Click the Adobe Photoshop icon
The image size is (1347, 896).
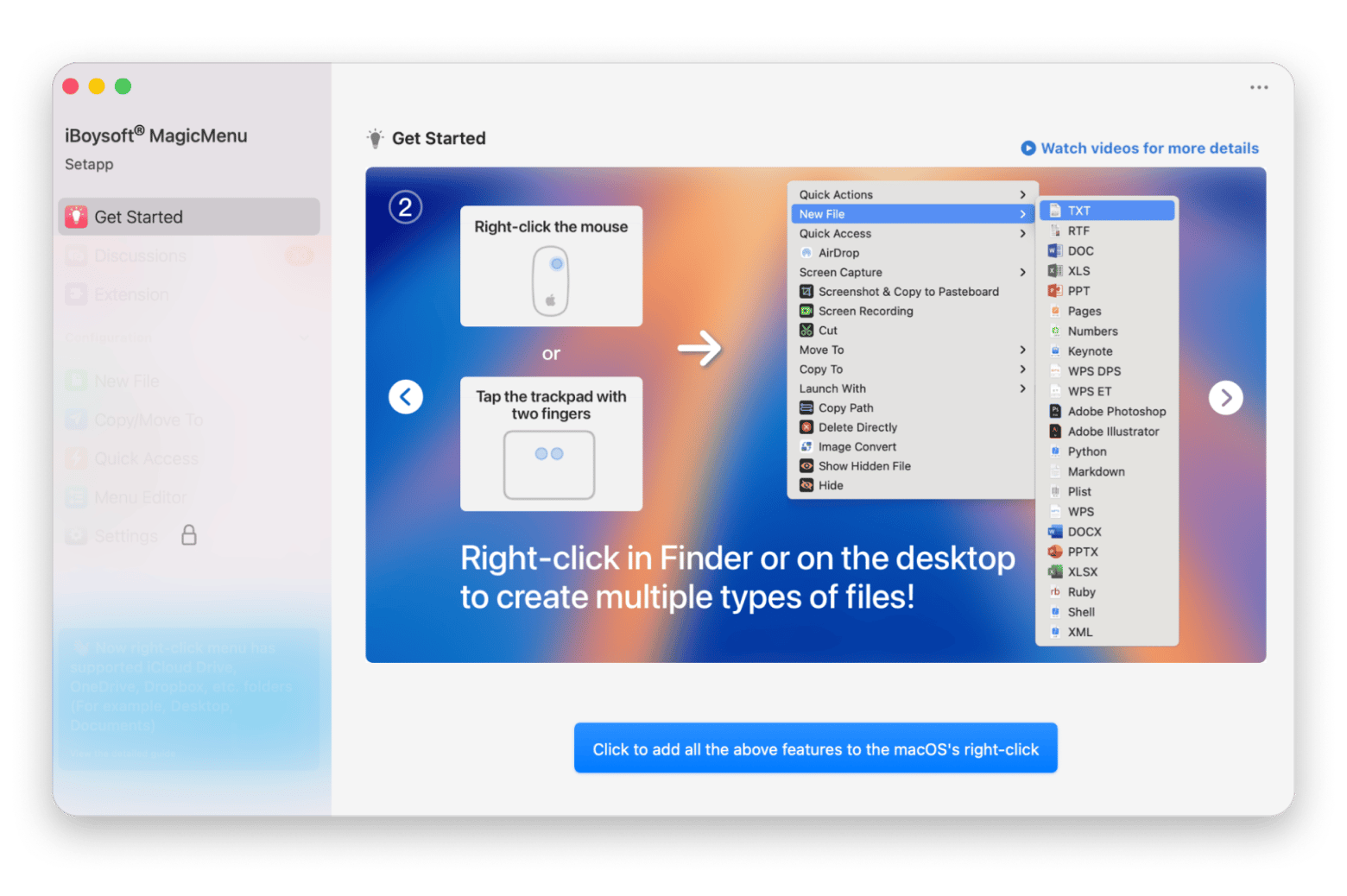tap(1055, 411)
